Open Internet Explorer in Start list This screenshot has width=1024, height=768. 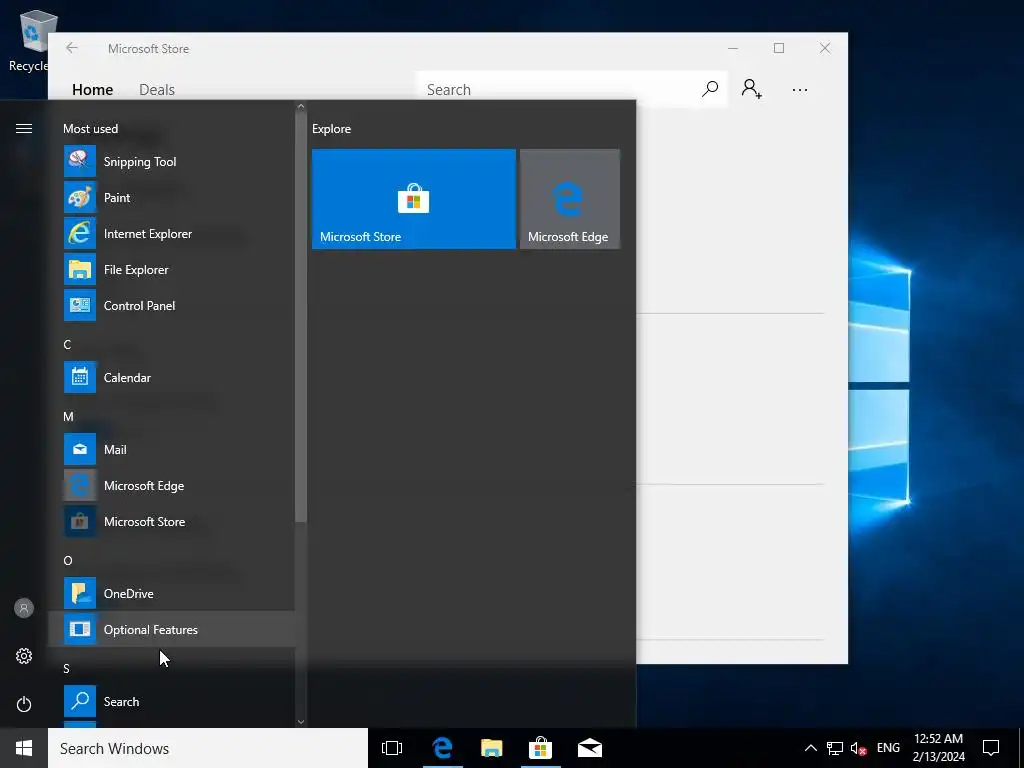(x=171, y=233)
